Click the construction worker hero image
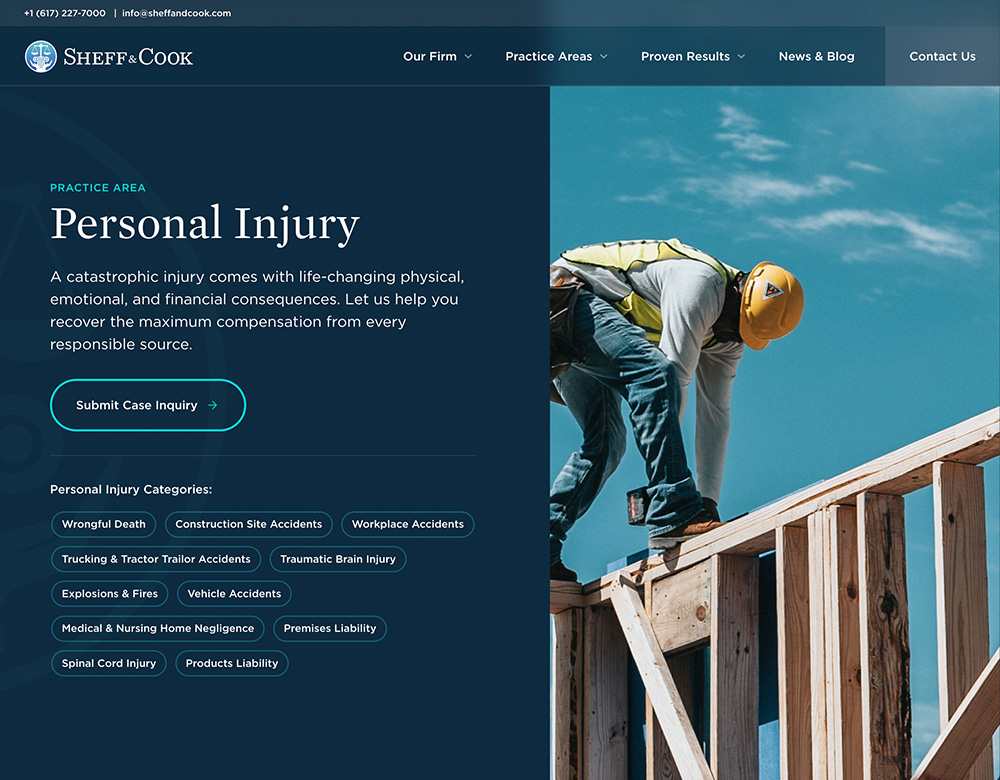The width and height of the screenshot is (1000, 780). click(775, 430)
